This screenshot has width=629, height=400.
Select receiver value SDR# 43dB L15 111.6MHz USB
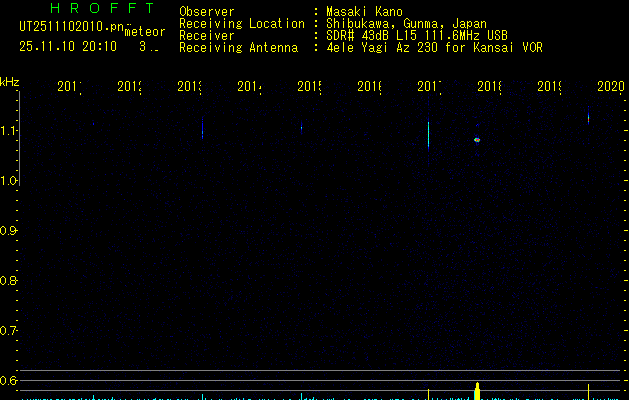pyautogui.click(x=417, y=36)
